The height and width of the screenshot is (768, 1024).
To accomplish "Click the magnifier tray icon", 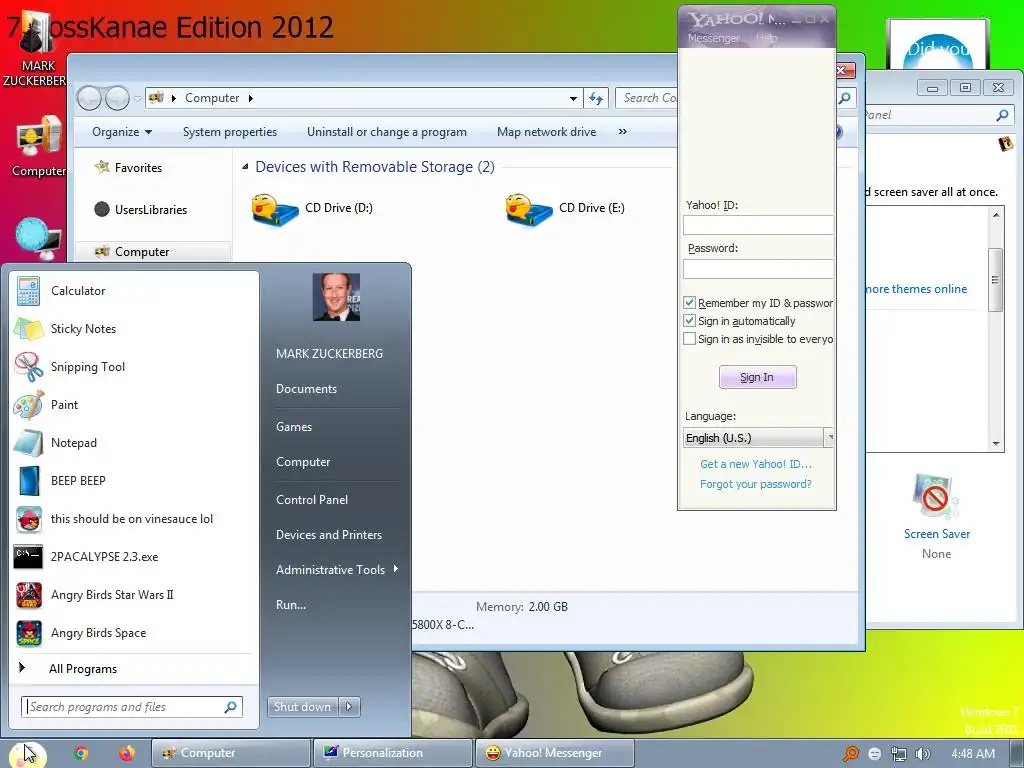I will pyautogui.click(x=851, y=754).
